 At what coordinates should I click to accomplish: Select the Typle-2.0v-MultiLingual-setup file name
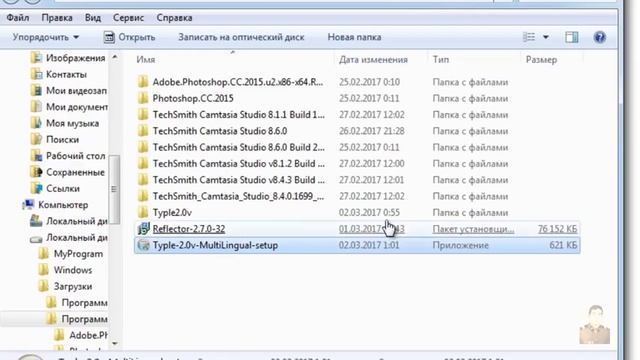click(215, 245)
